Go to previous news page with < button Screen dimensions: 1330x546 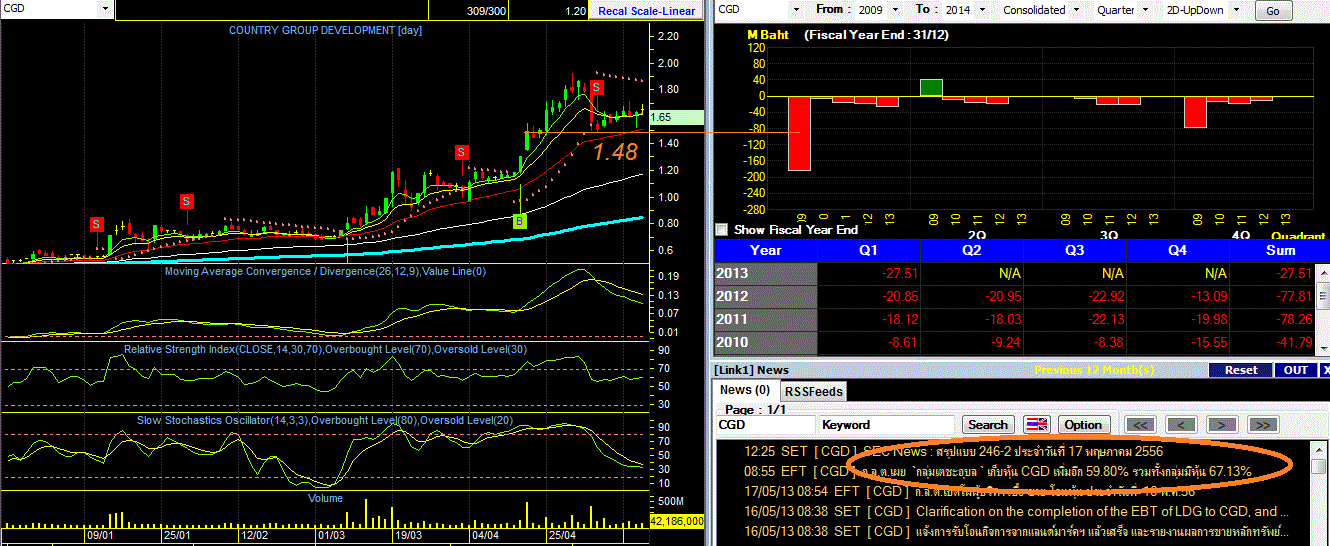[1181, 425]
